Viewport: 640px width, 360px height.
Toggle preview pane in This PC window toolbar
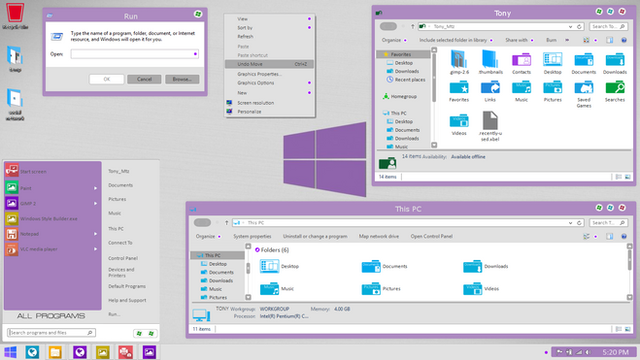(609, 236)
